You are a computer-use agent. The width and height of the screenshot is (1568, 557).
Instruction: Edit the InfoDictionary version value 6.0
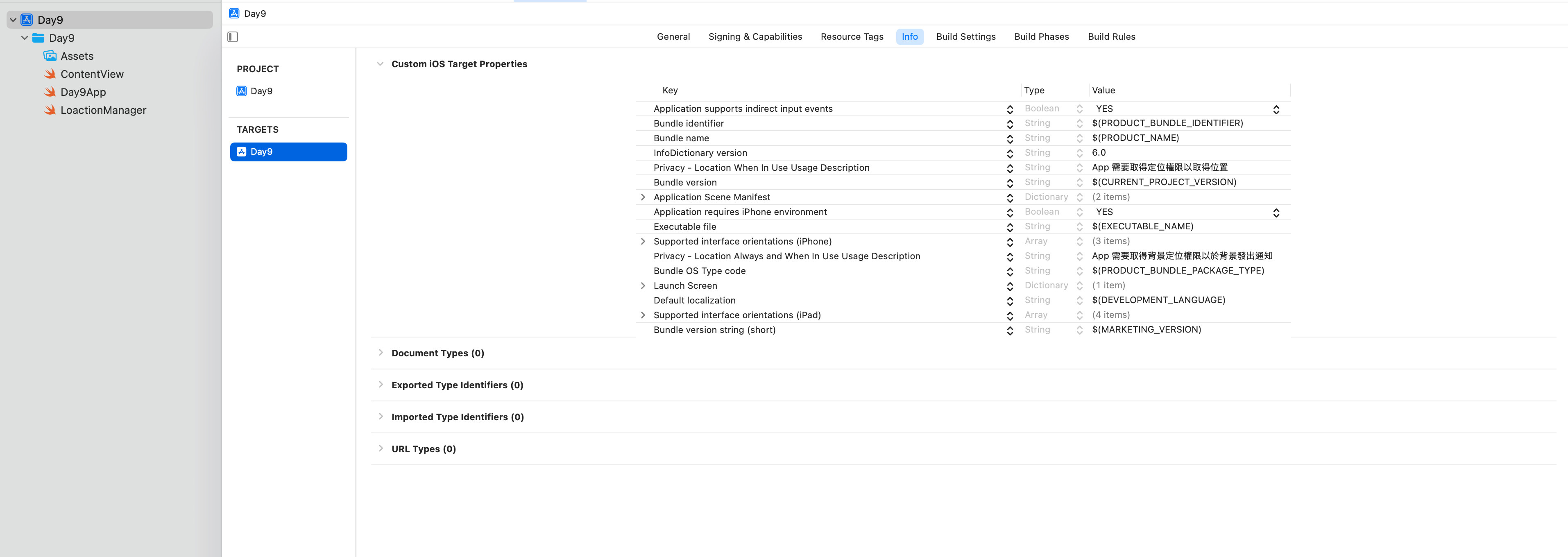click(1099, 153)
